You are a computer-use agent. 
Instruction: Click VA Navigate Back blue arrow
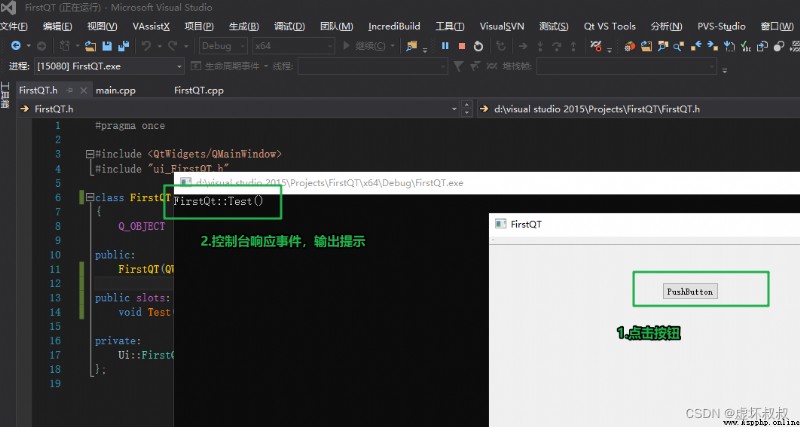(x=696, y=46)
